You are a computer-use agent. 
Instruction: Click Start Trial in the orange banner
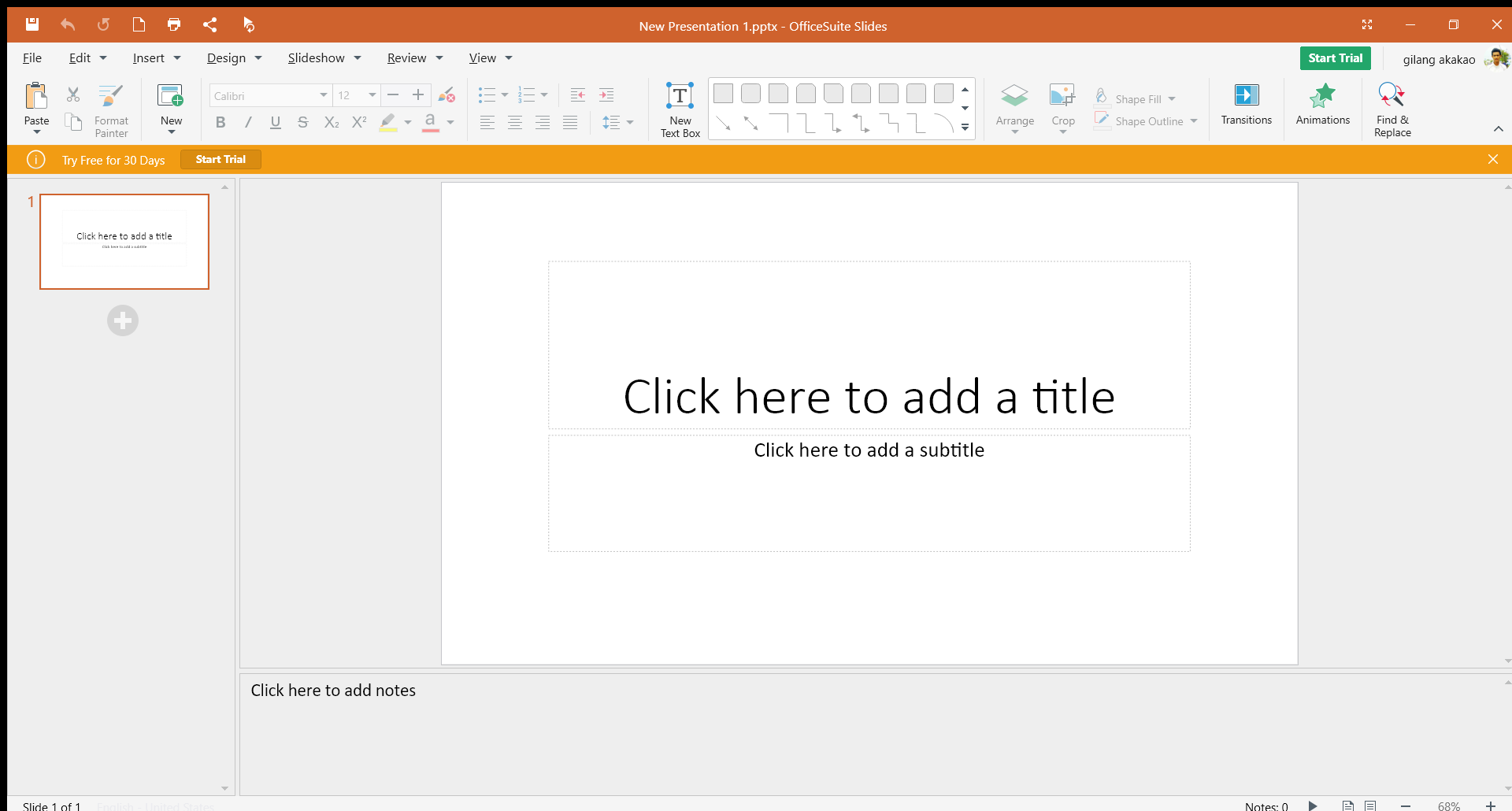[x=220, y=160]
